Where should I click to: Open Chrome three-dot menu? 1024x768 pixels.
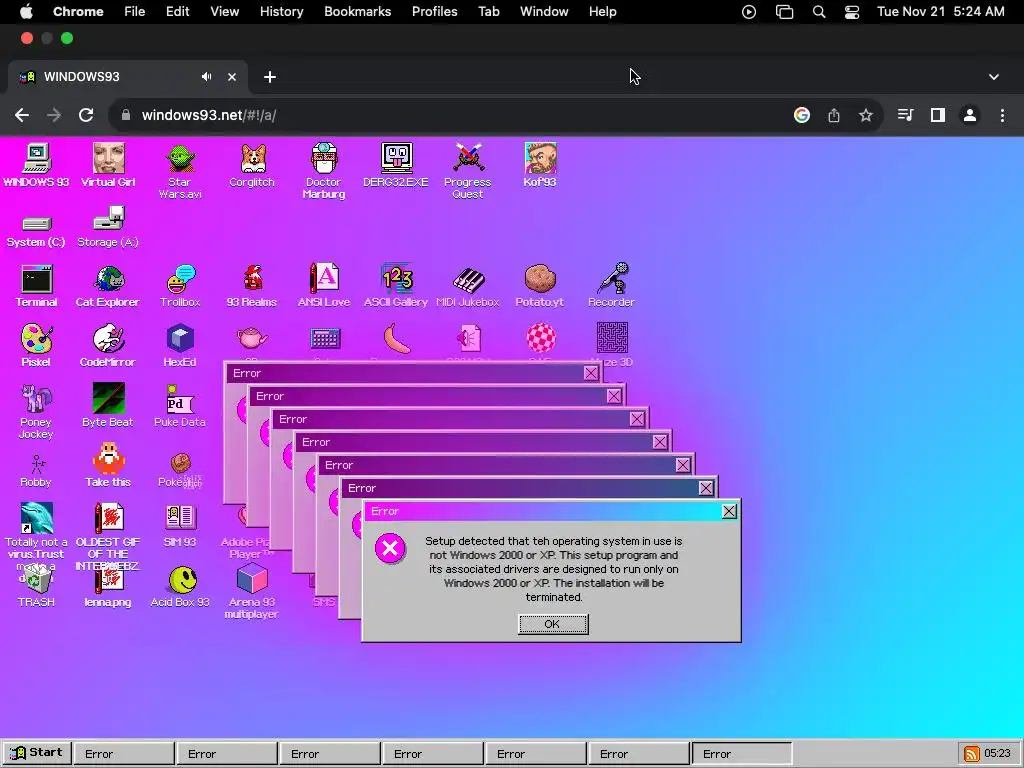pos(1002,116)
